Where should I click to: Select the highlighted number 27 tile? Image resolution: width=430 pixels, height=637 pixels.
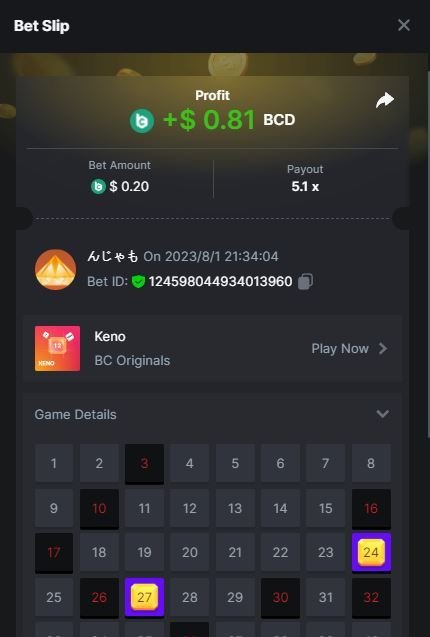144,598
